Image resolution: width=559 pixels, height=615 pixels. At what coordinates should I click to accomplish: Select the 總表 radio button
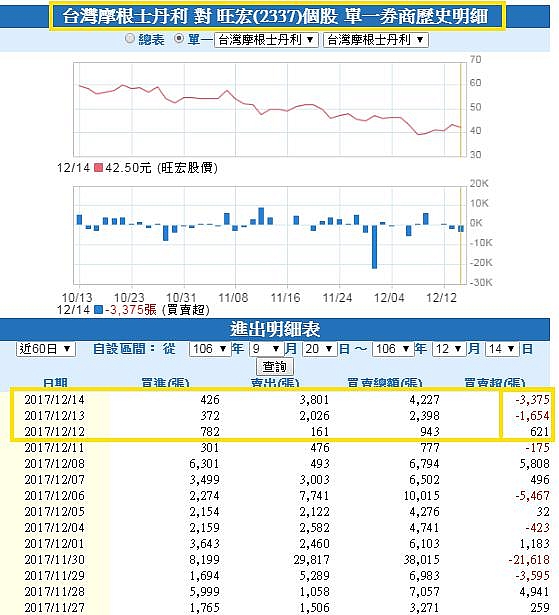coord(129,38)
